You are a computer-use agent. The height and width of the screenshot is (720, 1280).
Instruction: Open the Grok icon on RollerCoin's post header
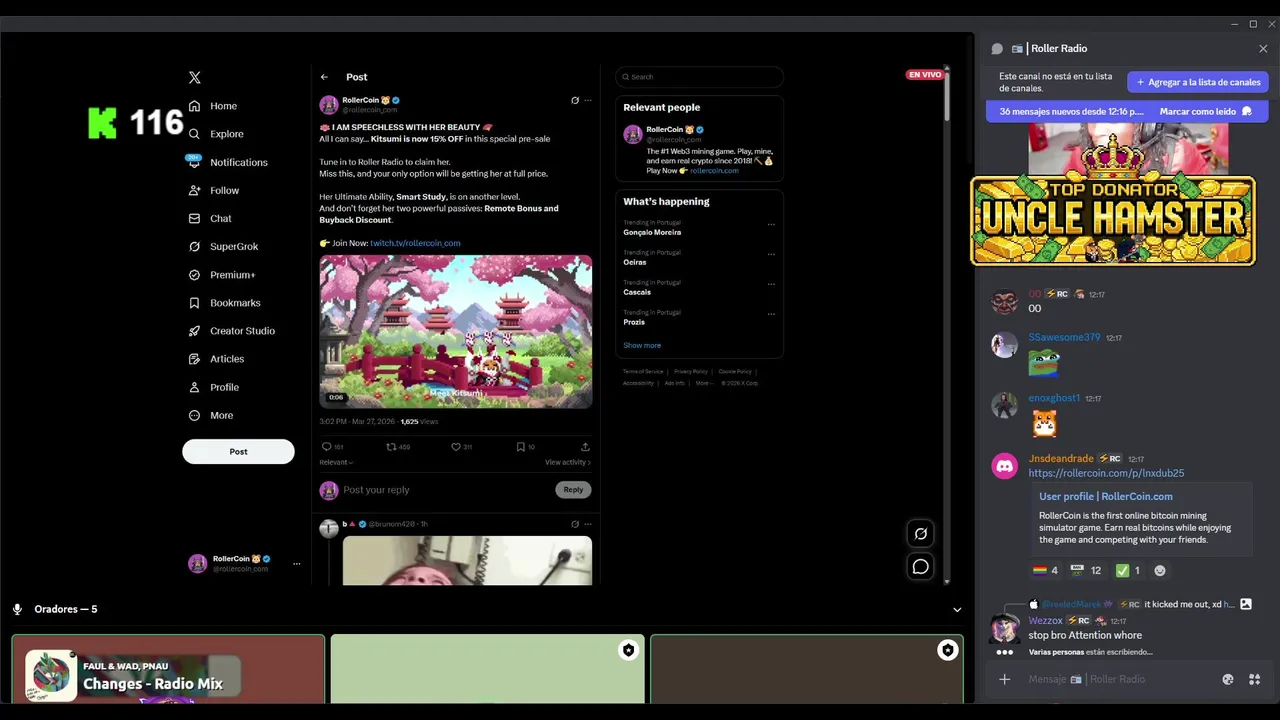[x=575, y=100]
